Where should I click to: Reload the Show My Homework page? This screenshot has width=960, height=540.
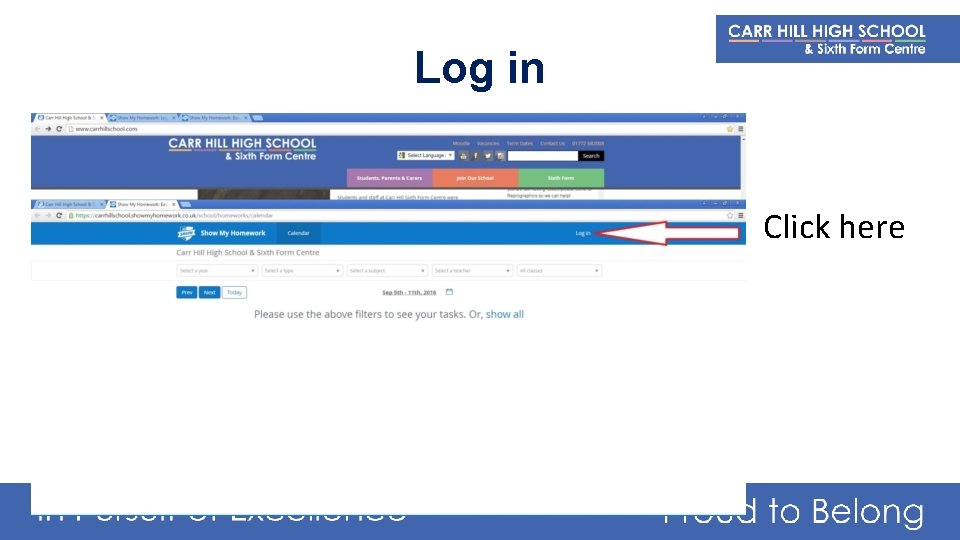[x=59, y=216]
